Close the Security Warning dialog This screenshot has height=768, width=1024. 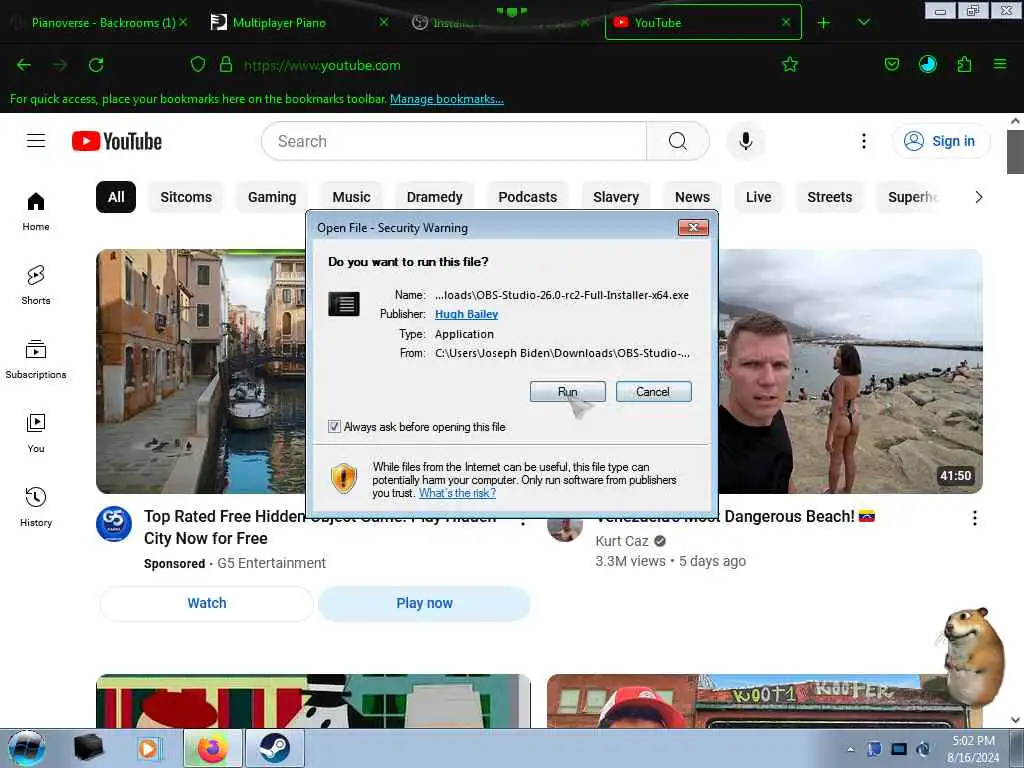[x=693, y=227]
